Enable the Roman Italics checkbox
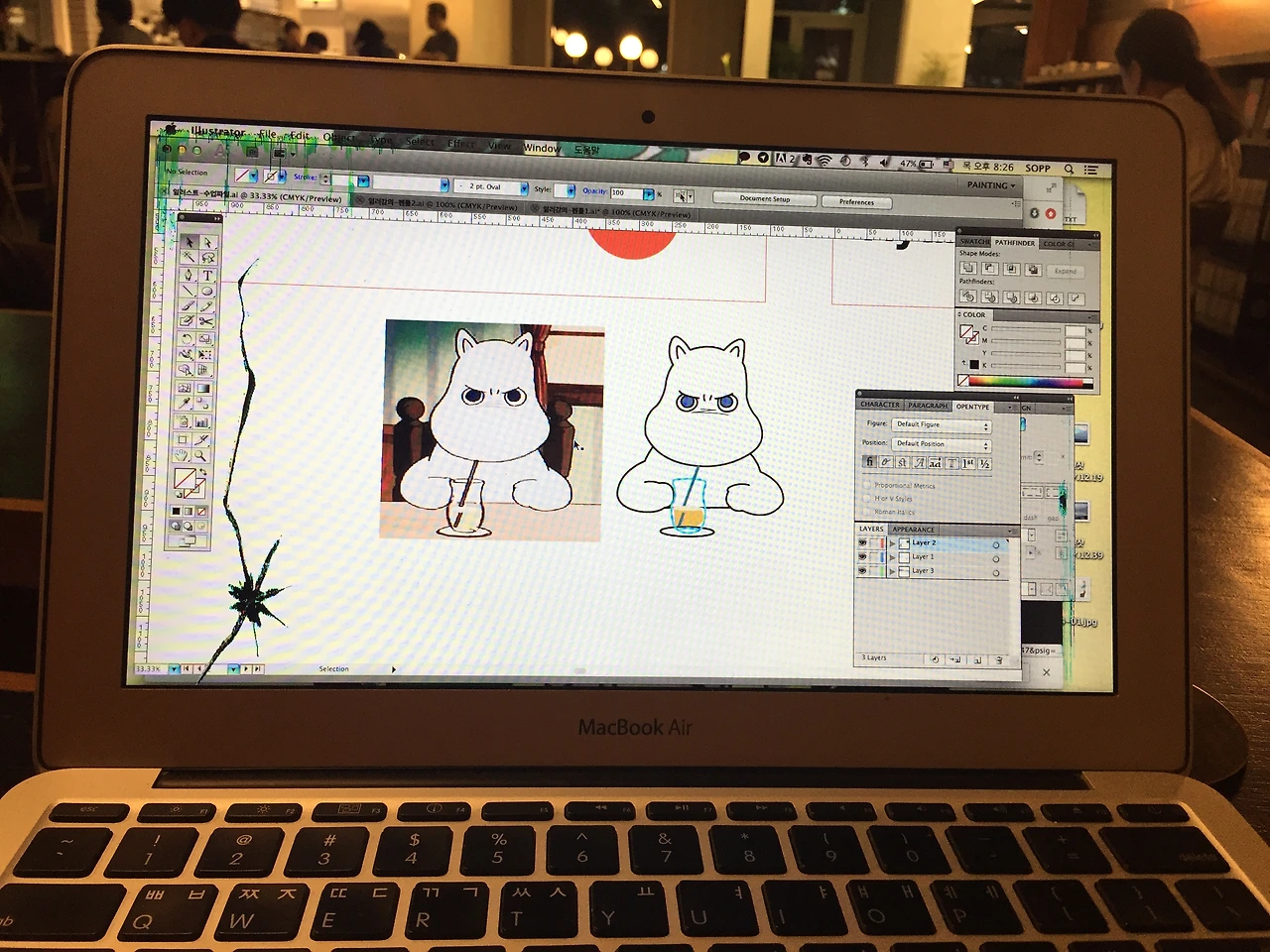The image size is (1270, 952). (x=867, y=512)
